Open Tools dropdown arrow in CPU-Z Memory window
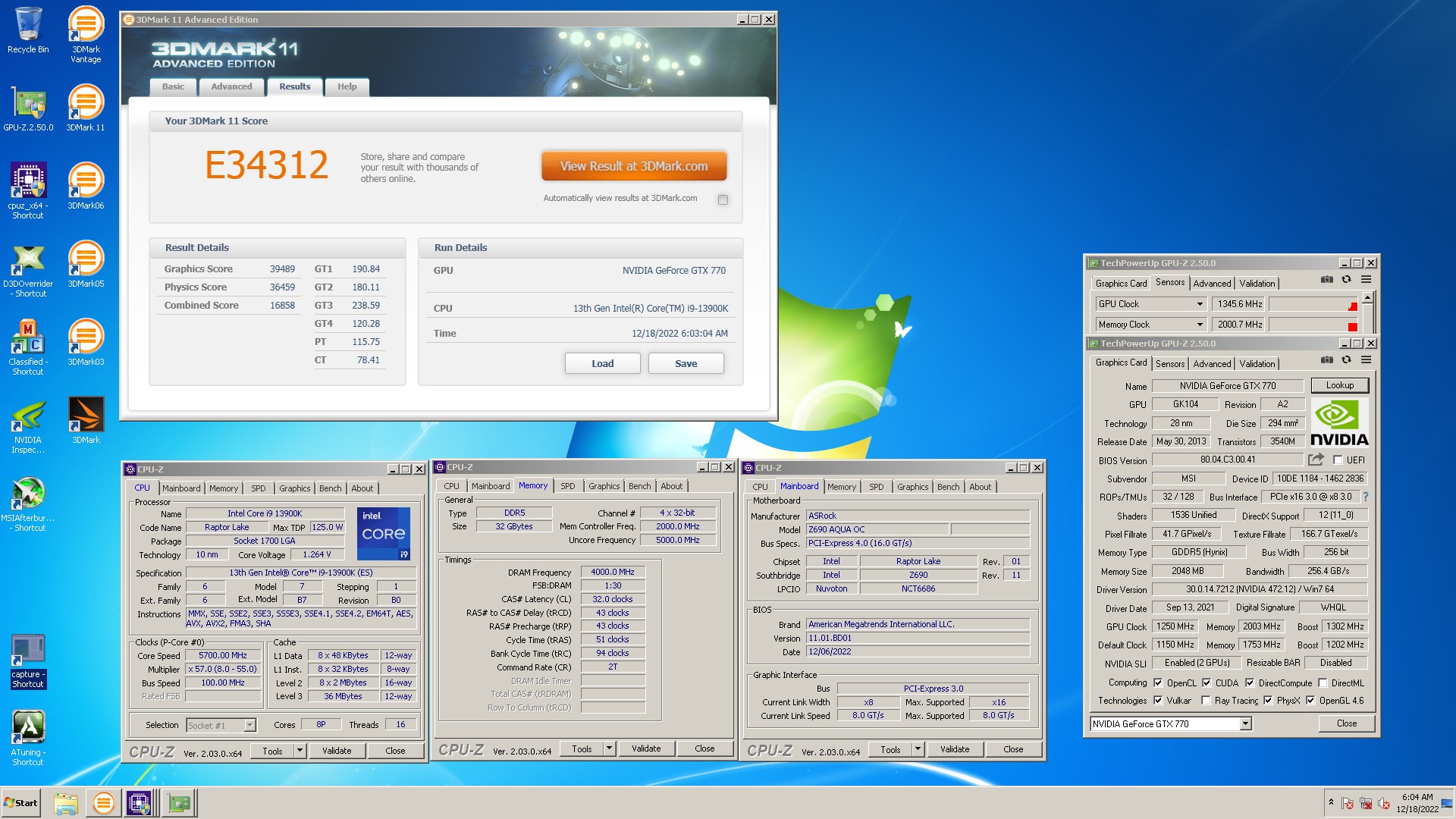The height and width of the screenshot is (819, 1456). click(x=609, y=748)
